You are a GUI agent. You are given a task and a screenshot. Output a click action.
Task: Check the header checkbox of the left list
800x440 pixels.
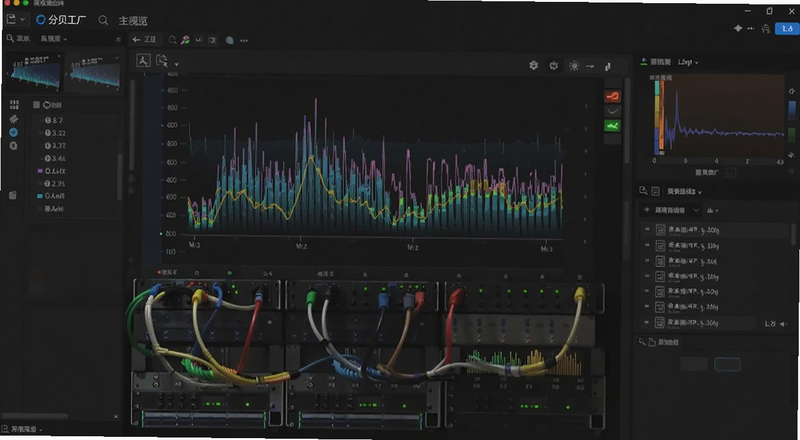[36, 105]
